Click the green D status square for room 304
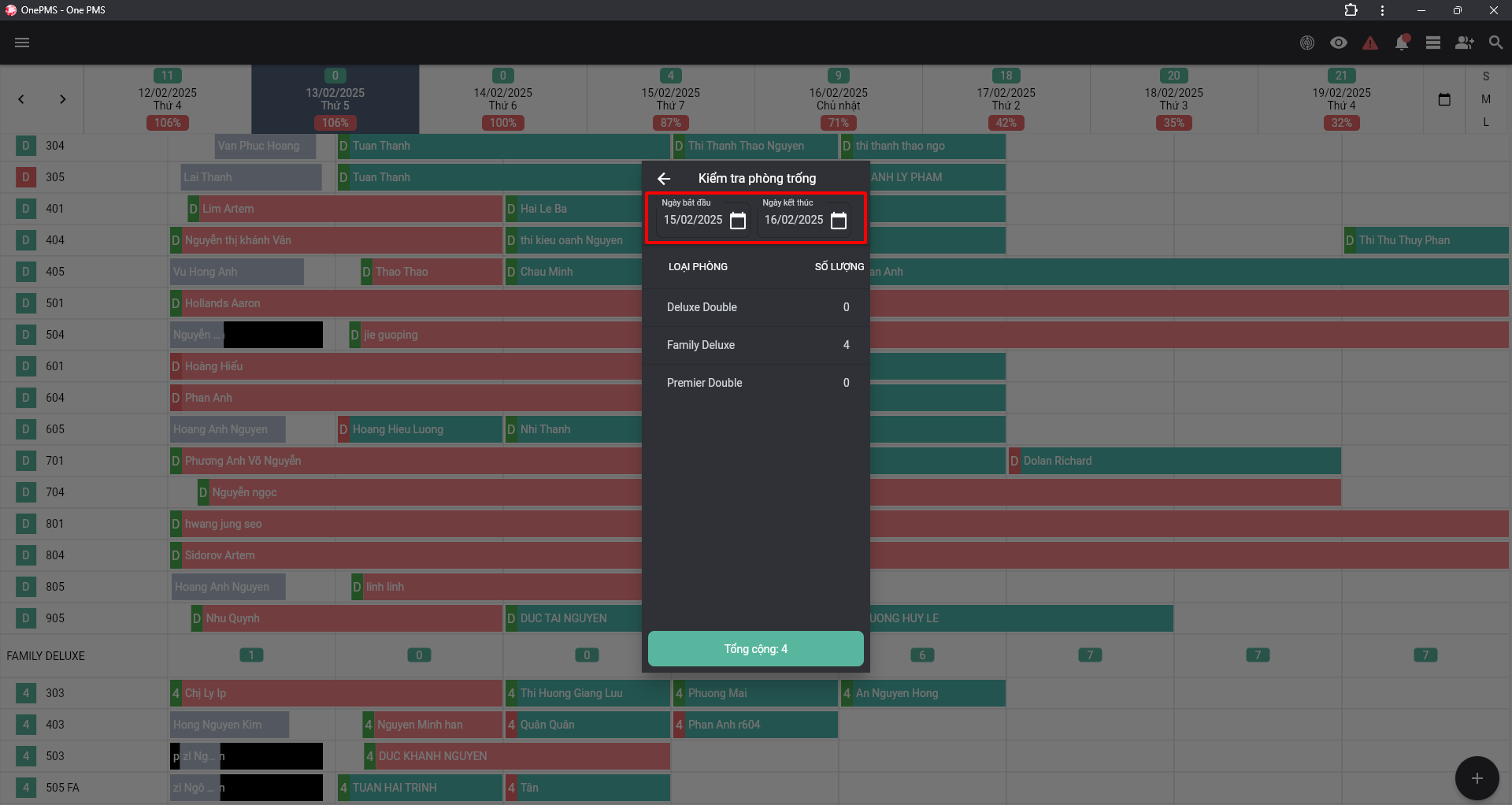The width and height of the screenshot is (1512, 805). pyautogui.click(x=26, y=146)
